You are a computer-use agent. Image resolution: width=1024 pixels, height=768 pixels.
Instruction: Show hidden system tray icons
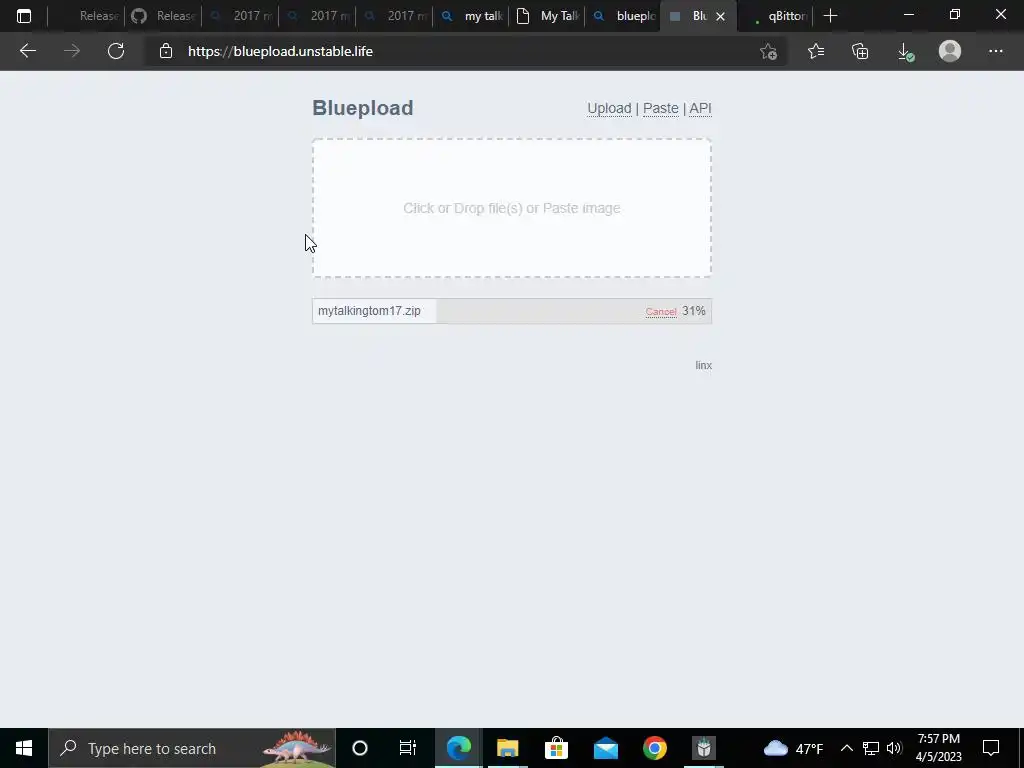click(x=846, y=748)
